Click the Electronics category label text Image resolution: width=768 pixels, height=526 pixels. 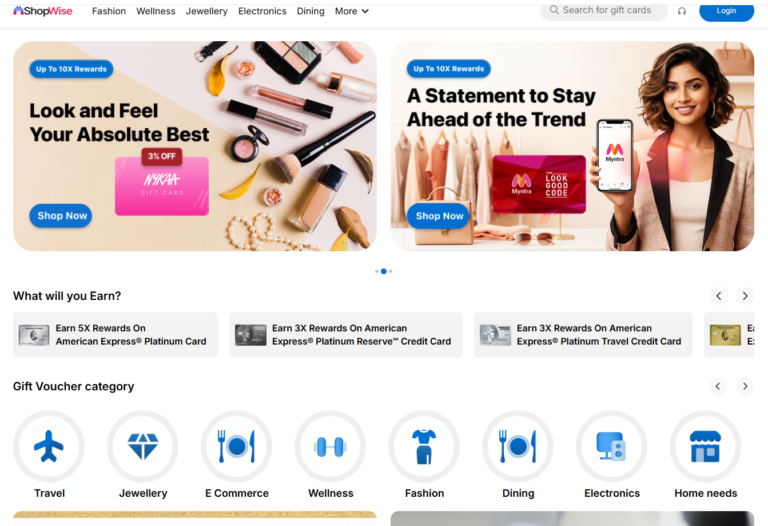[x=612, y=493]
